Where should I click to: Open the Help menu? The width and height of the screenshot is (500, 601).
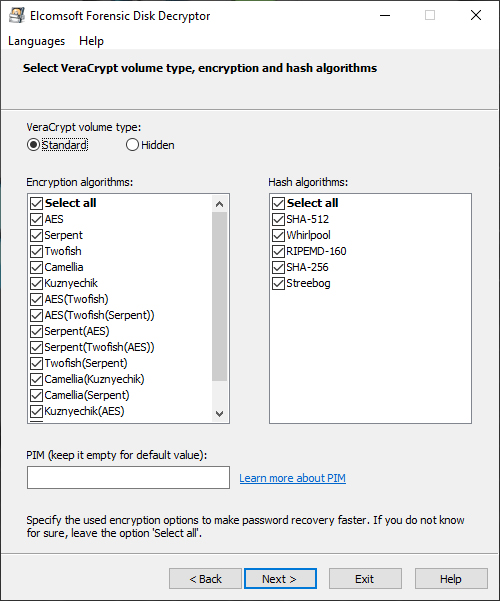91,41
